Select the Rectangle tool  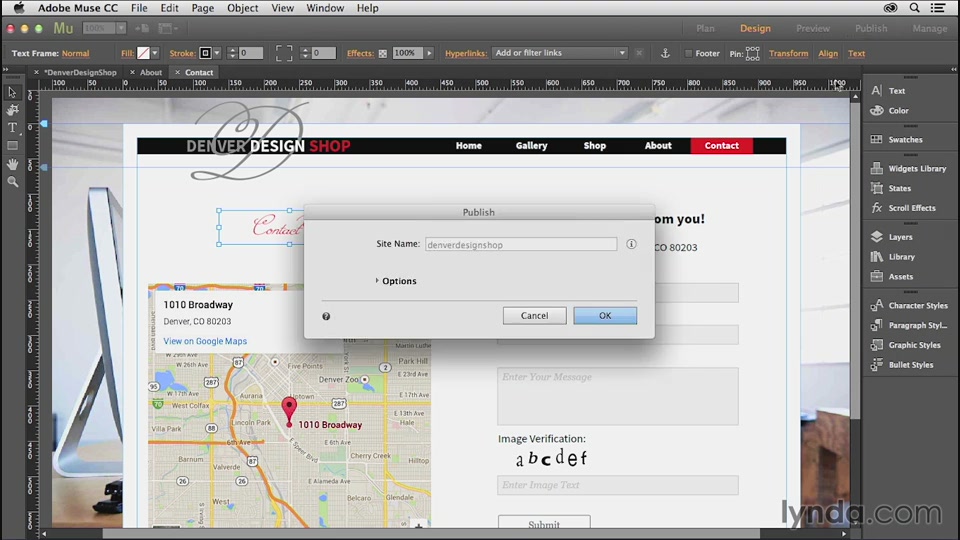[x=12, y=146]
